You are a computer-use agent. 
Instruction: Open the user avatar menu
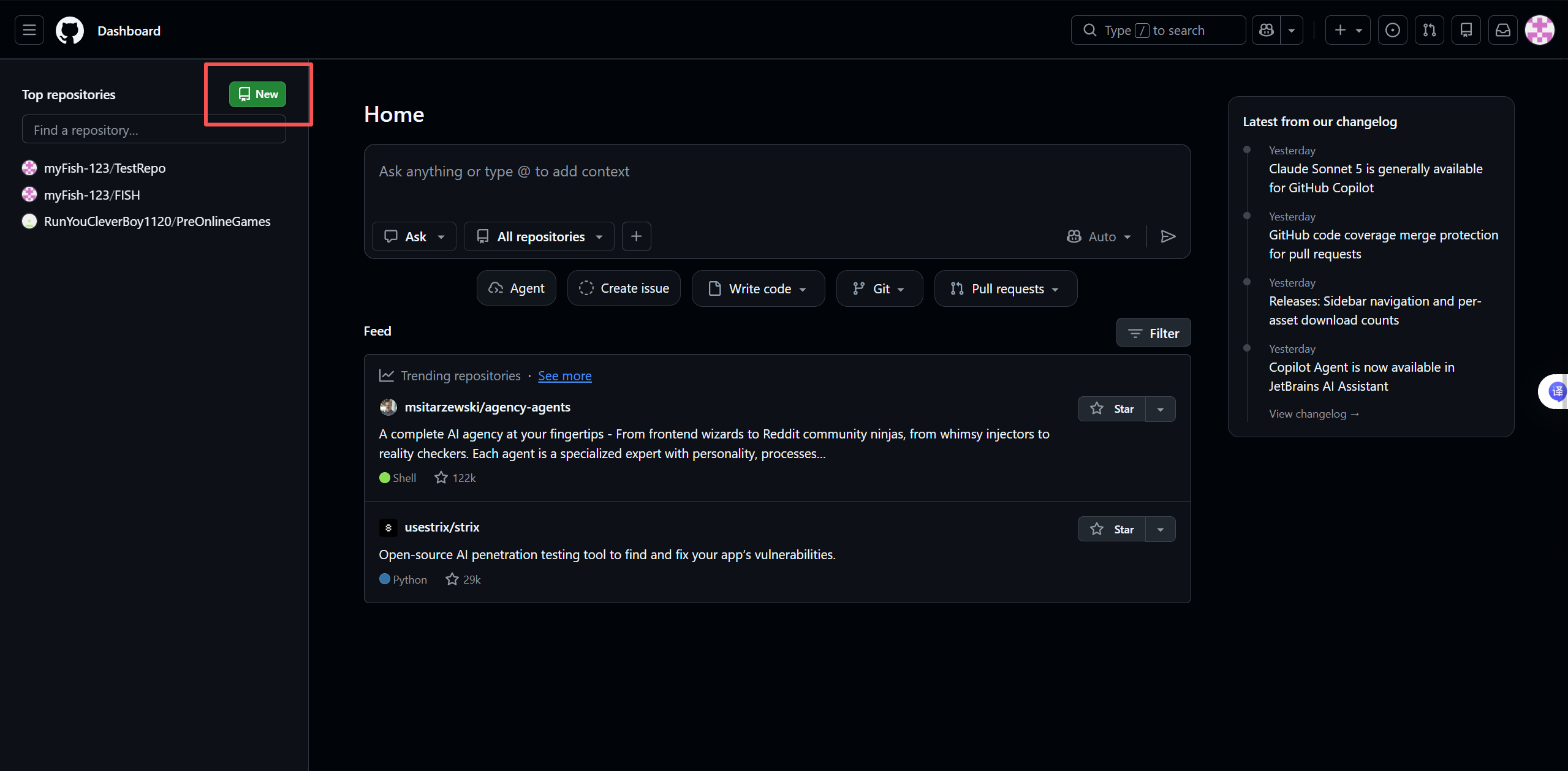[1539, 30]
